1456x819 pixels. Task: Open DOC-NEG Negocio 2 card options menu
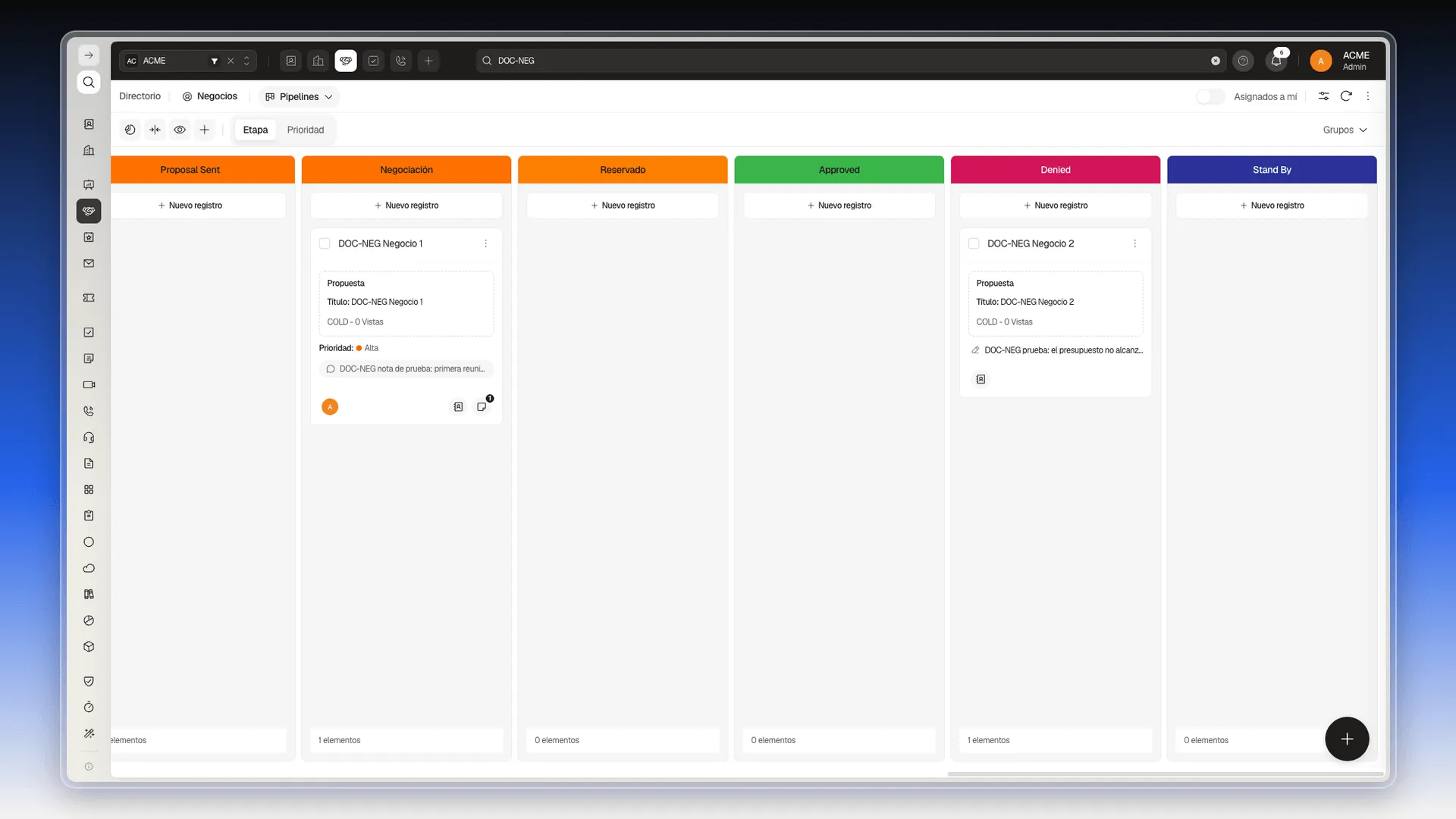pos(1134,243)
